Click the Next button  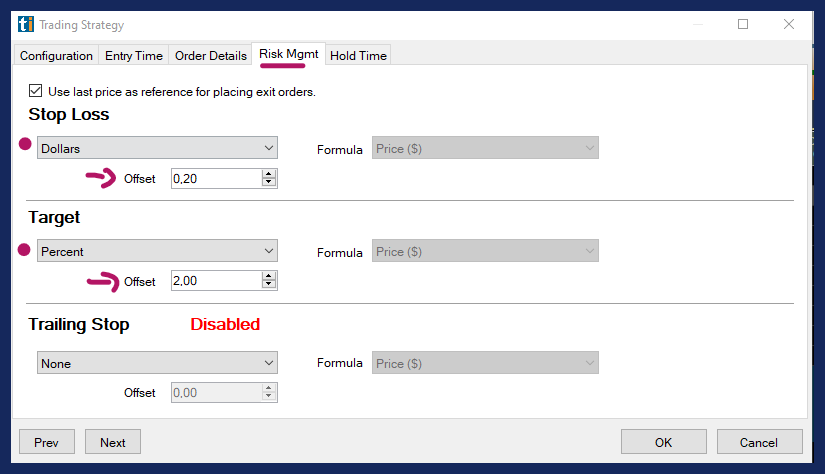[113, 442]
